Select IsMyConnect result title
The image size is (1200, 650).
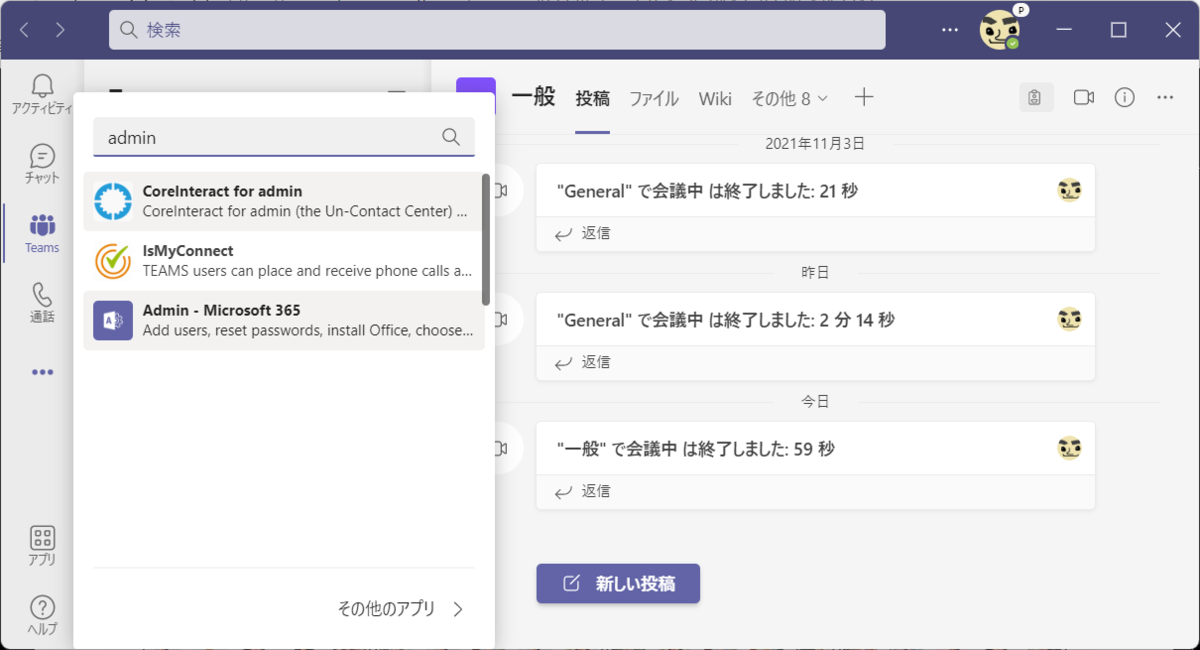coord(188,251)
